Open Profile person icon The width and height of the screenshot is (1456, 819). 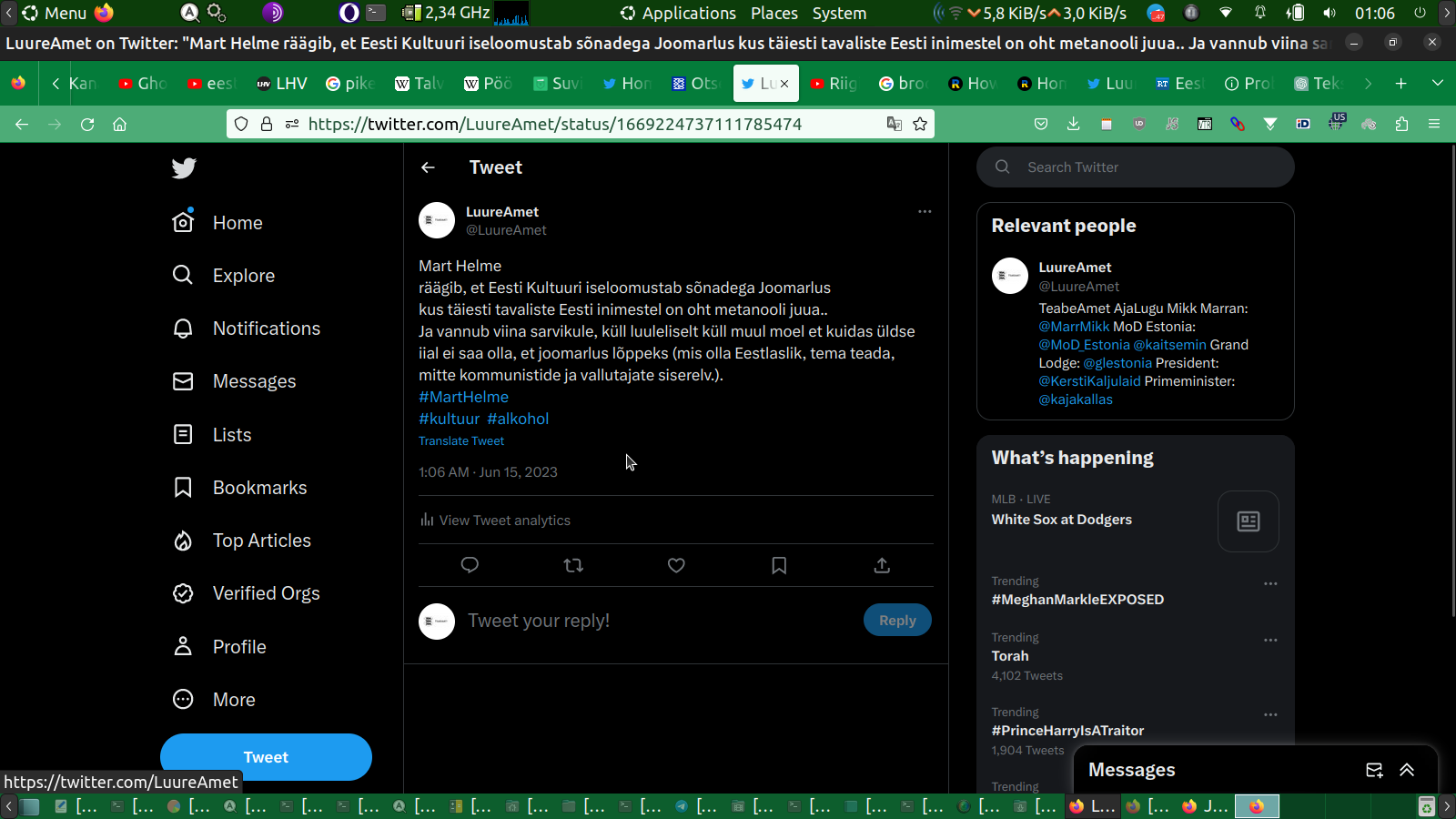click(183, 646)
